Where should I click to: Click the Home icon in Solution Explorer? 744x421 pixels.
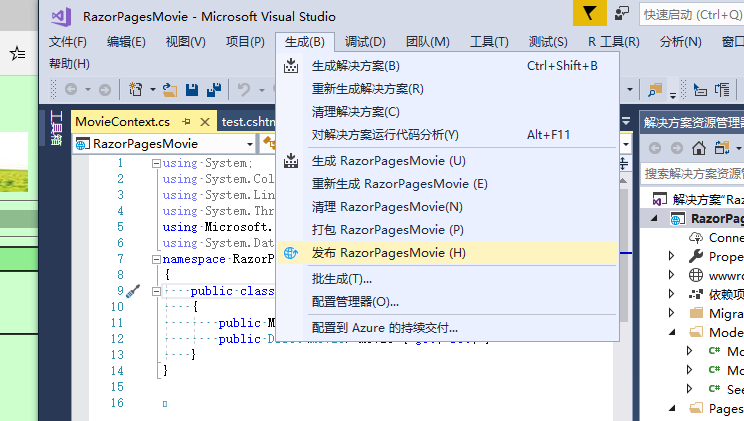(x=699, y=148)
